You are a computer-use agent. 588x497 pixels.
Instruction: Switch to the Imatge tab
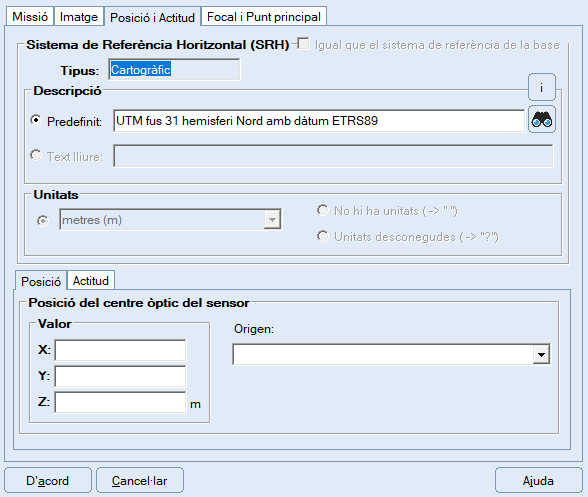point(79,17)
